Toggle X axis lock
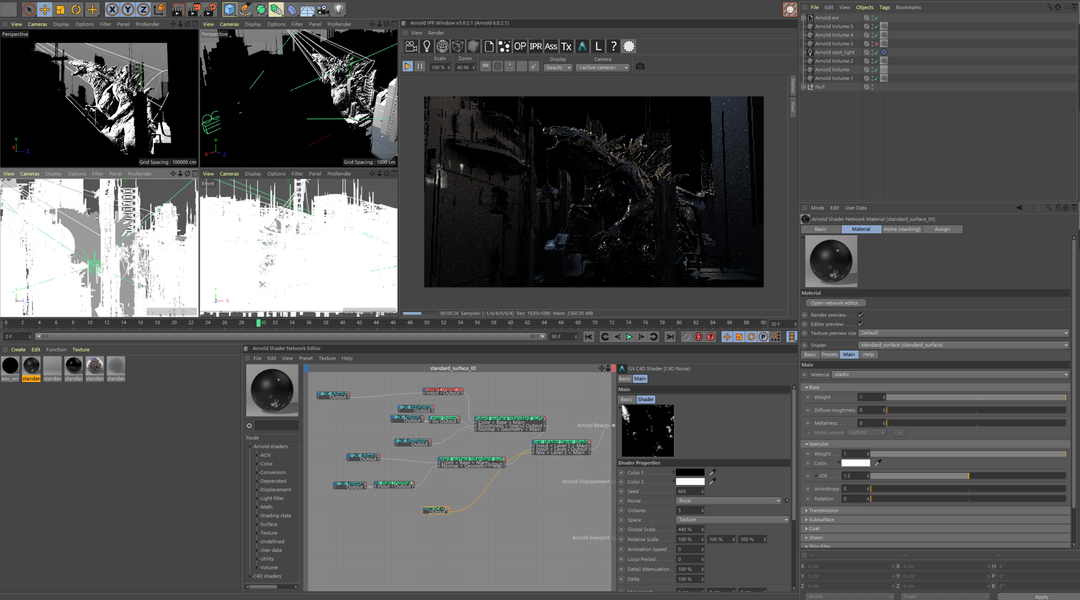The height and width of the screenshot is (600, 1080). coord(112,10)
